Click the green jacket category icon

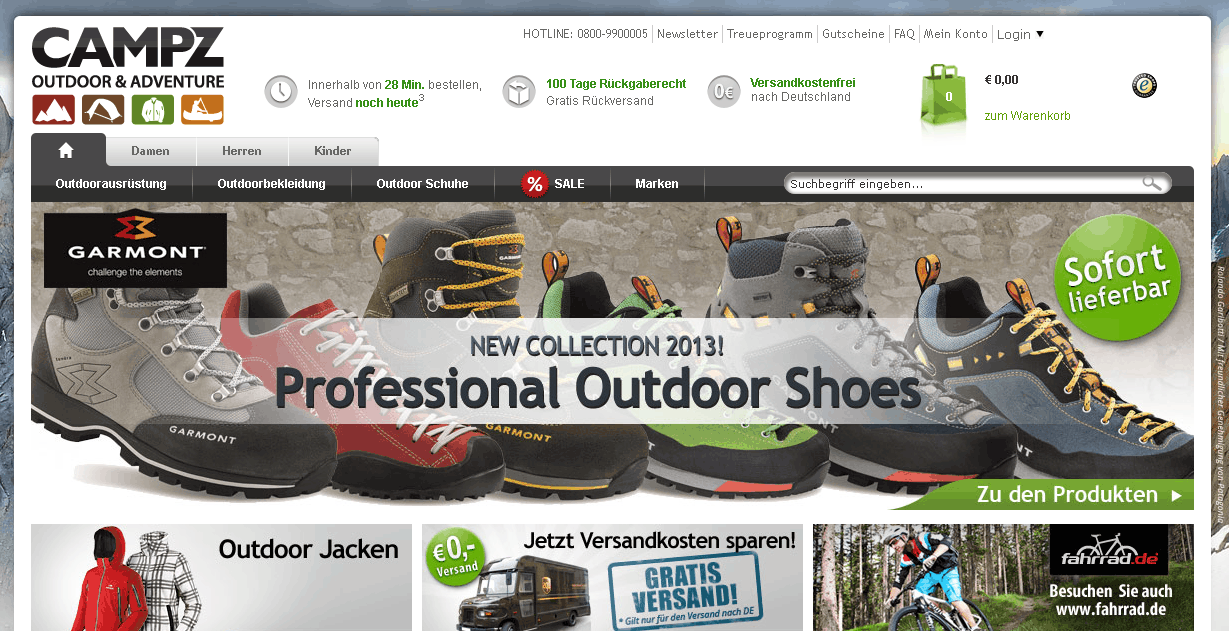click(153, 110)
